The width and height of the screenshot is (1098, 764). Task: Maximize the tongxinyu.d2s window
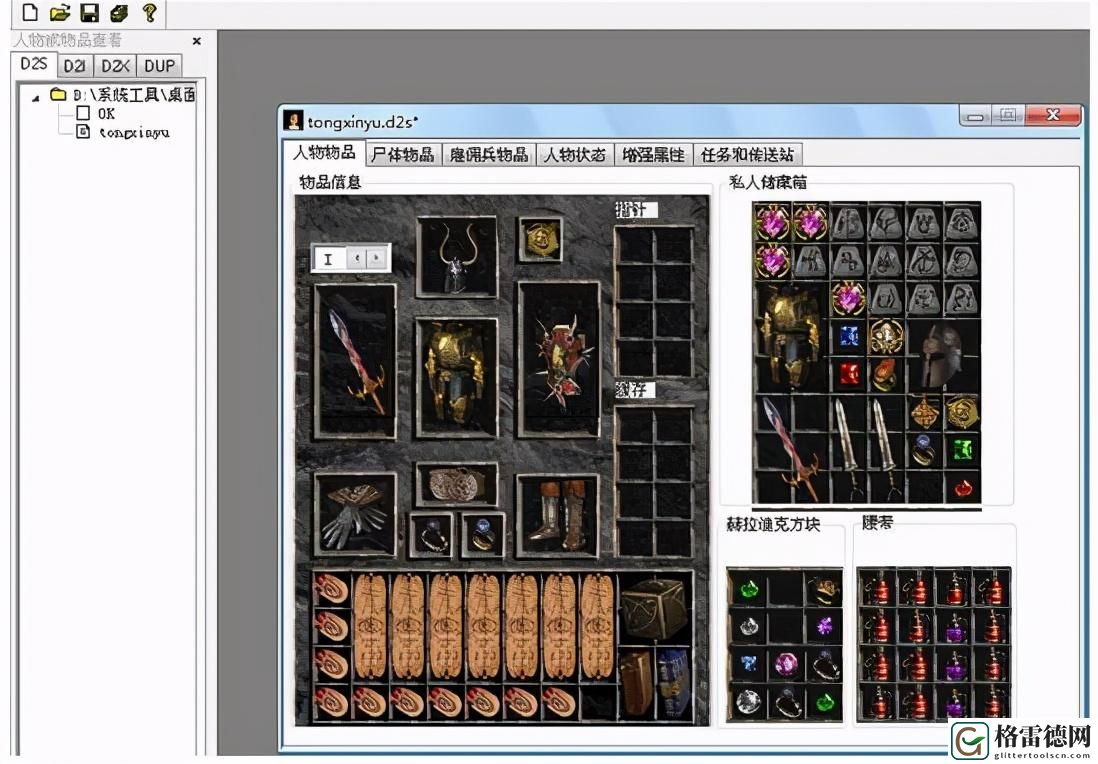[1008, 116]
